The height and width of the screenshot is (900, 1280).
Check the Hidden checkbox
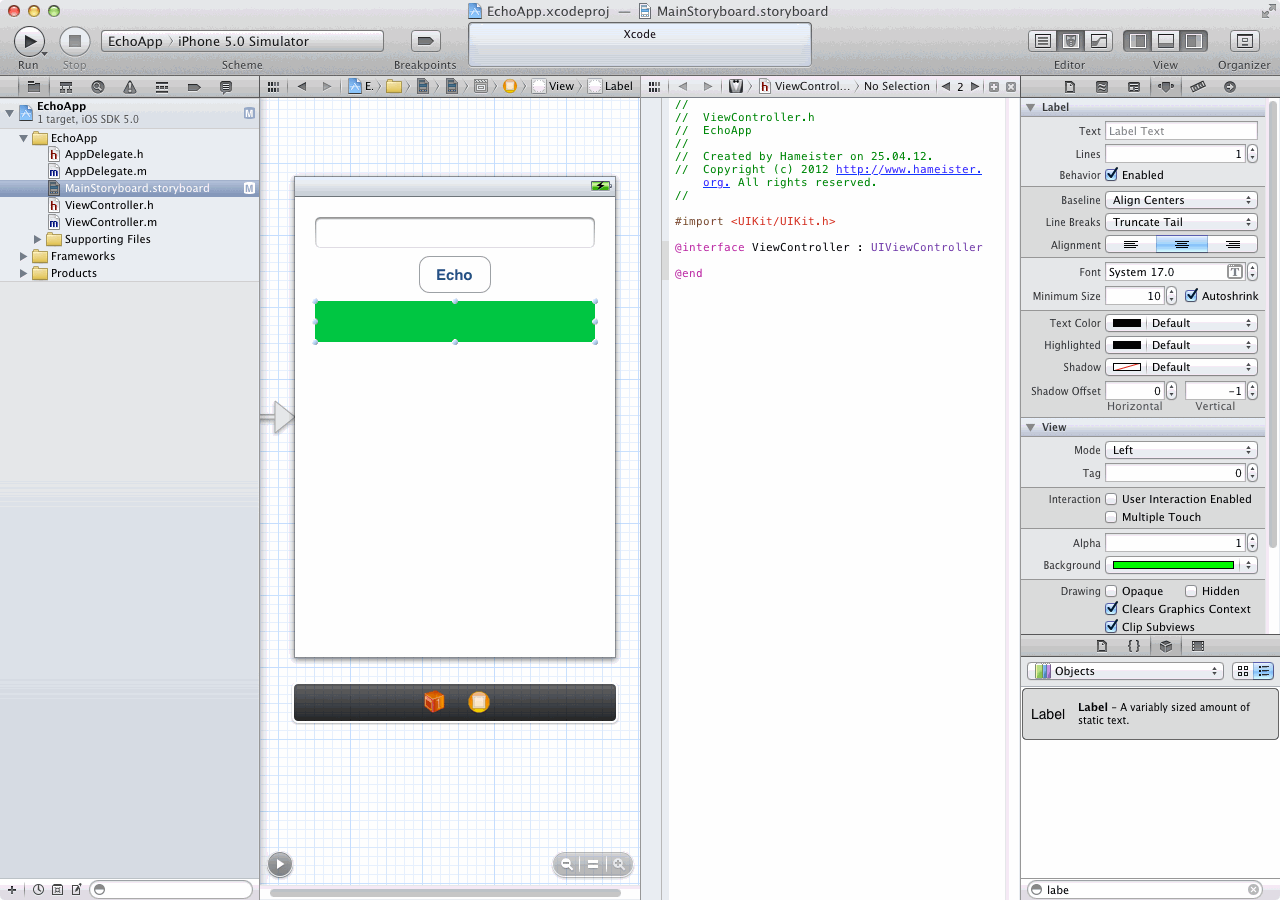coord(1191,591)
